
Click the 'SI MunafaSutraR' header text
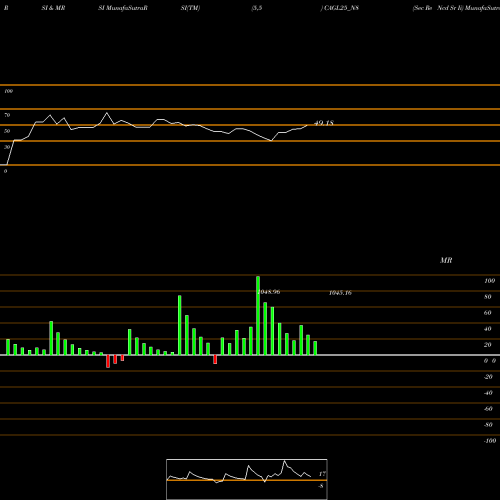123,8
